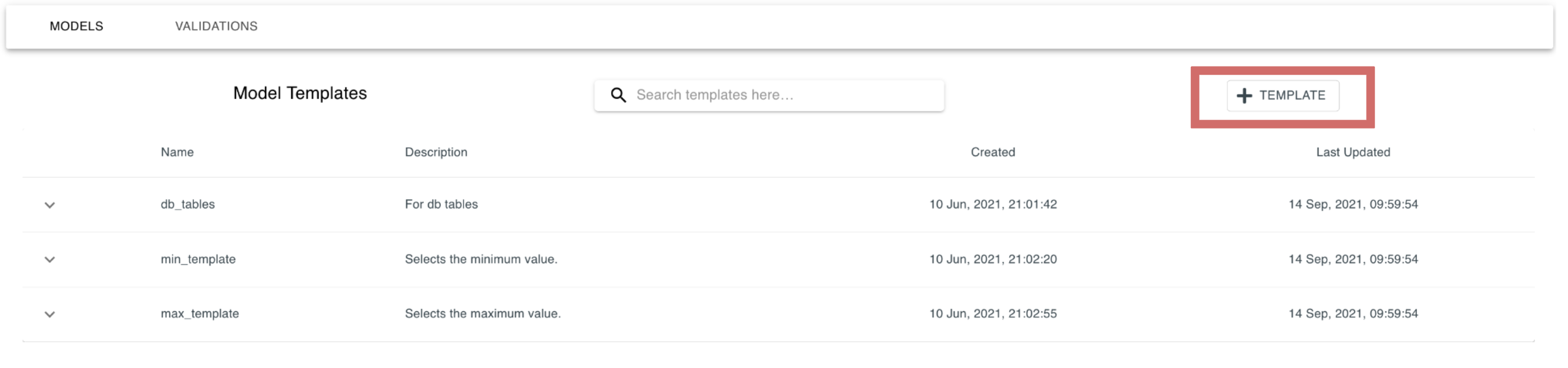The image size is (1568, 368).
Task: Select the min_template template name
Action: point(198,259)
